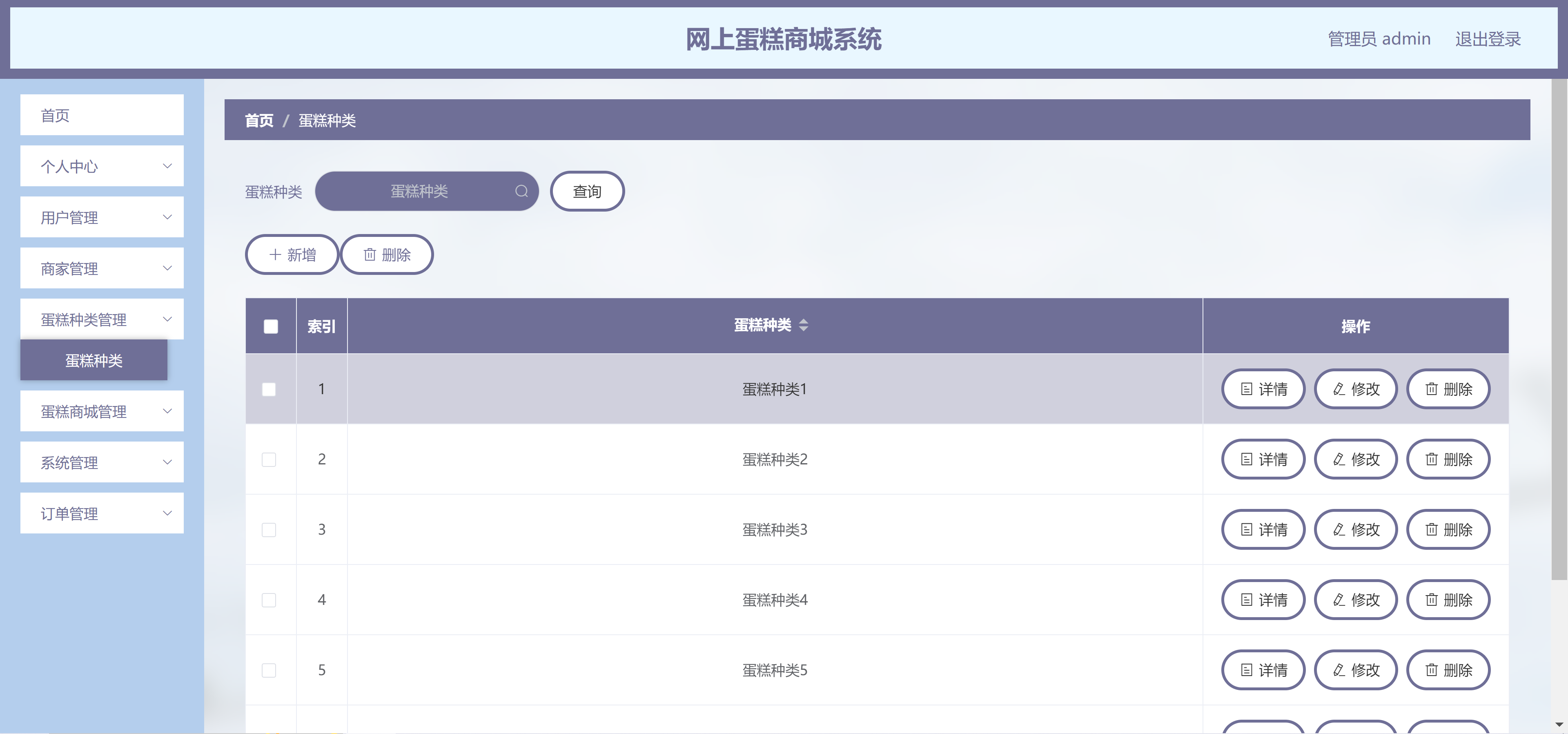Expand the 个人中心 sidebar menu
1568x734 pixels.
pyautogui.click(x=102, y=166)
